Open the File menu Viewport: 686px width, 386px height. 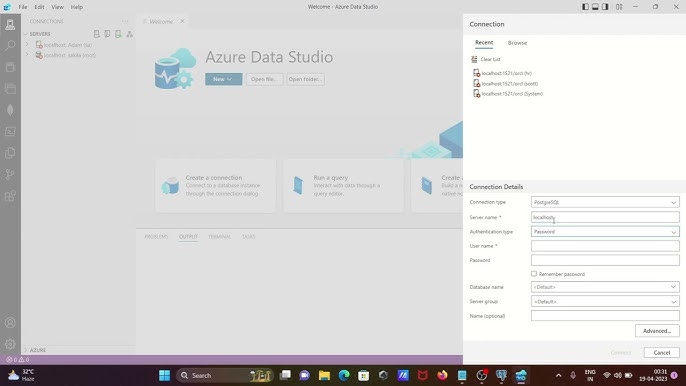tap(23, 7)
